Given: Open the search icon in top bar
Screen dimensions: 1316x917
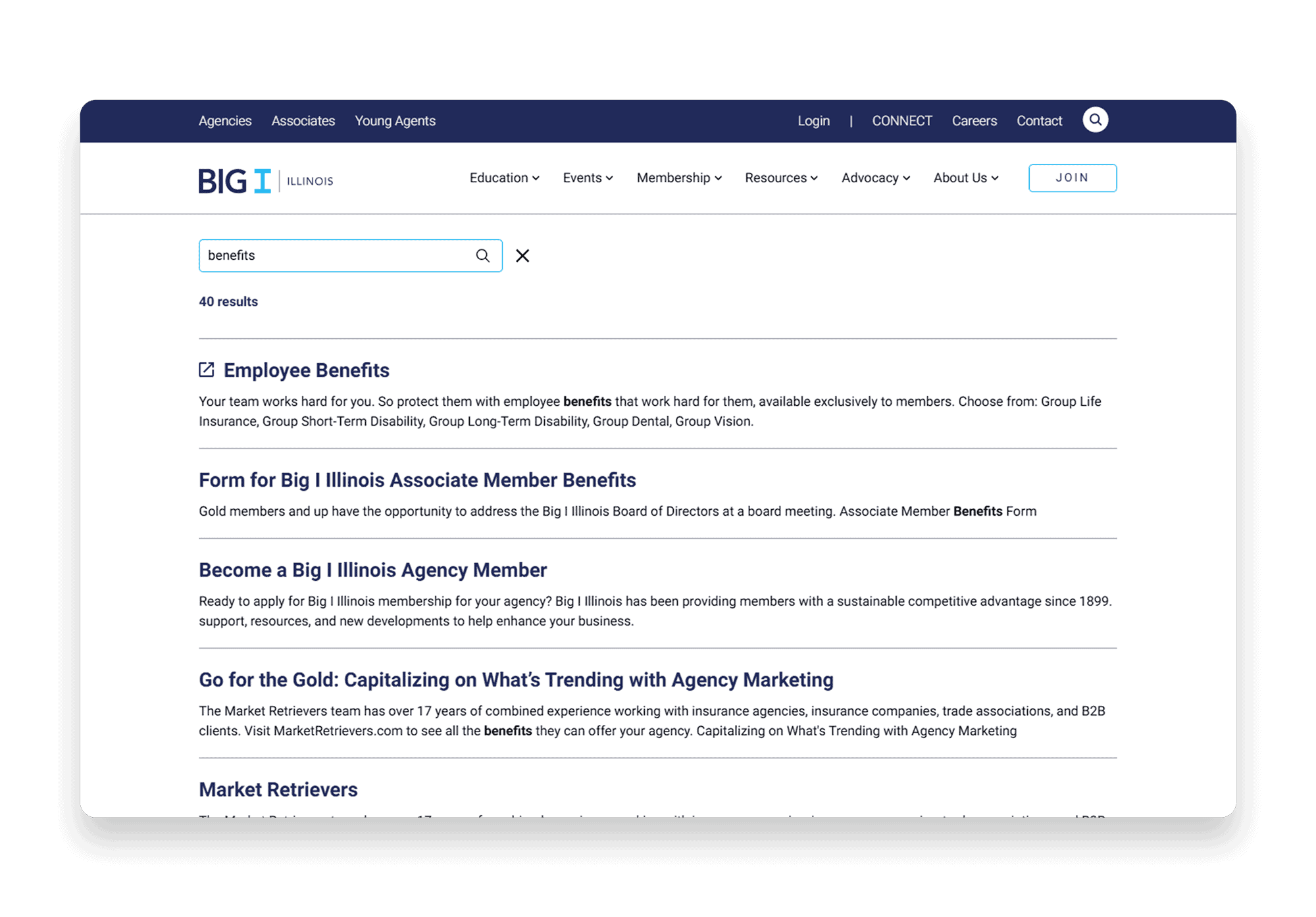Looking at the screenshot, I should pos(1095,120).
